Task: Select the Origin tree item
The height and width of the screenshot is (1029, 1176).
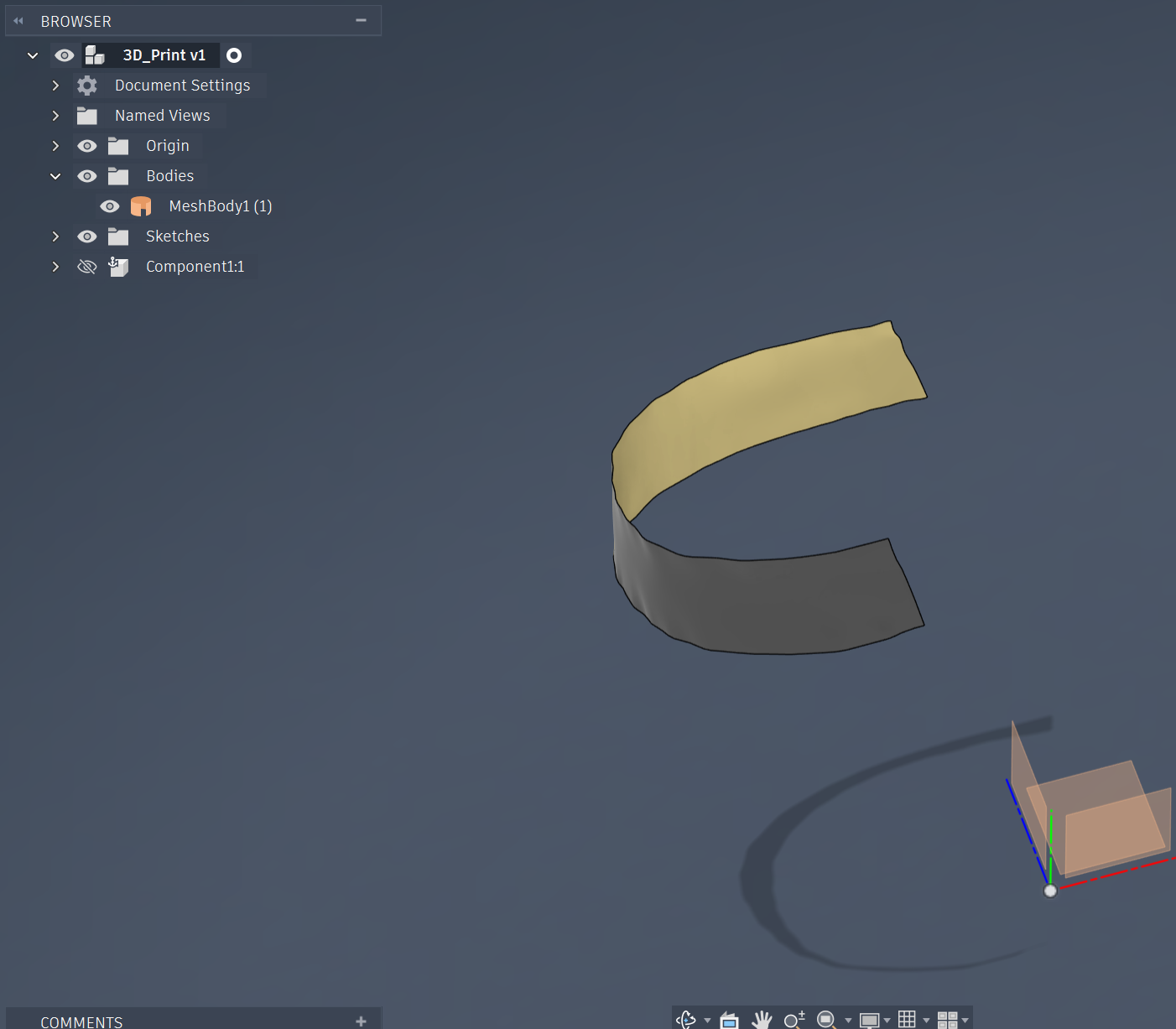Action: point(168,146)
